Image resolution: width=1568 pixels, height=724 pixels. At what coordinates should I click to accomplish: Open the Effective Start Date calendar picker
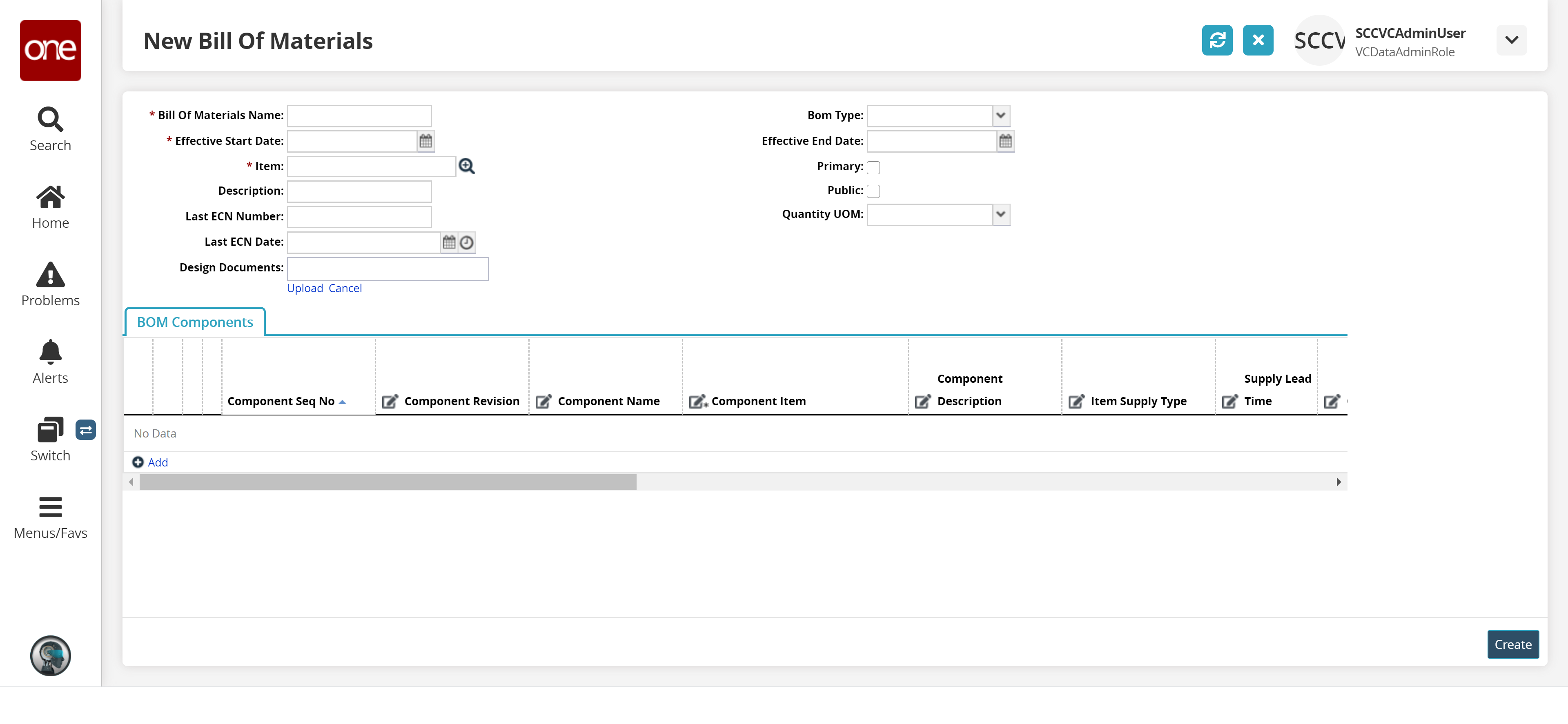pyautogui.click(x=425, y=141)
